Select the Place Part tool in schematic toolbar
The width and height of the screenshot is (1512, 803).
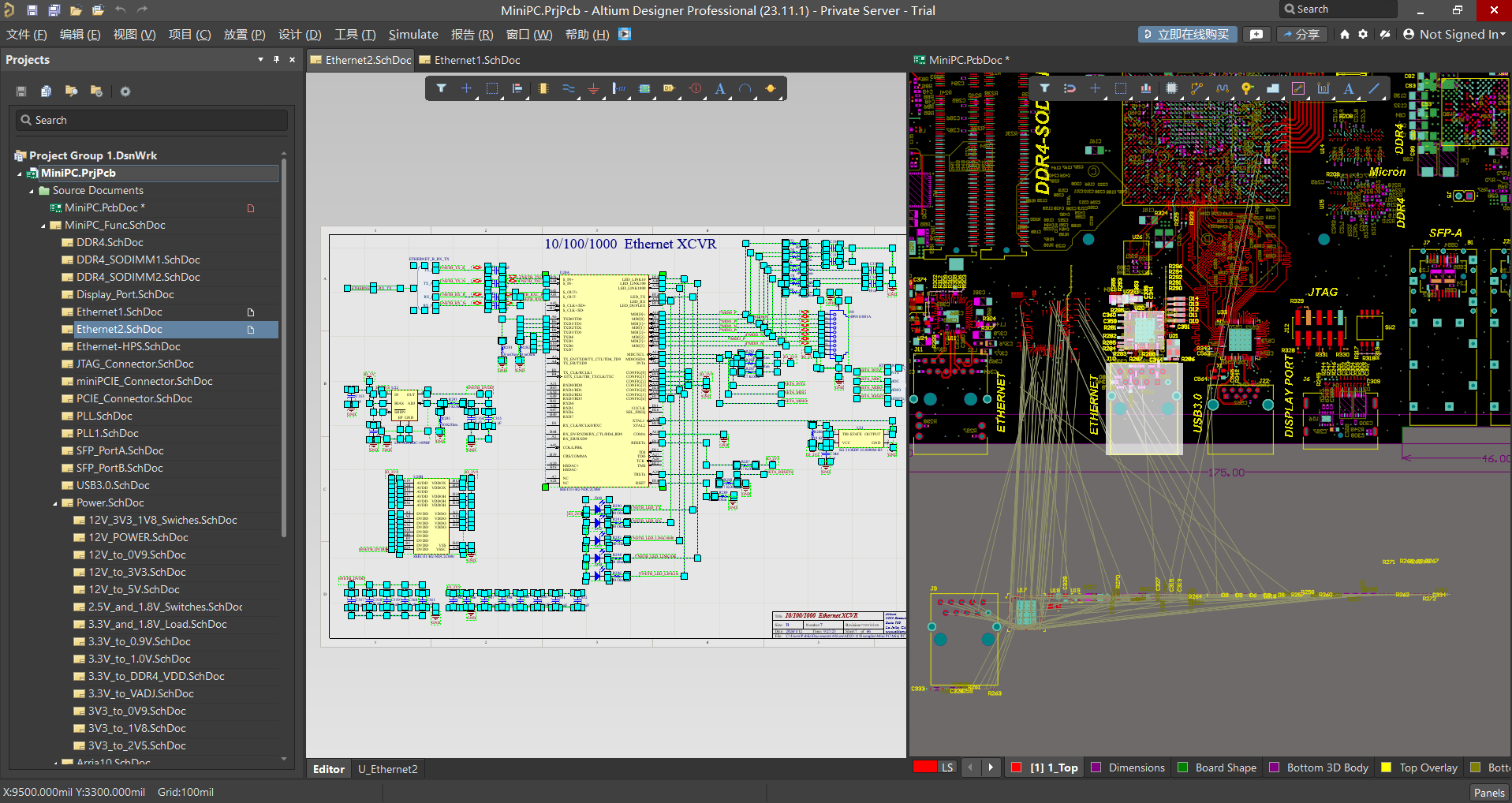click(543, 88)
